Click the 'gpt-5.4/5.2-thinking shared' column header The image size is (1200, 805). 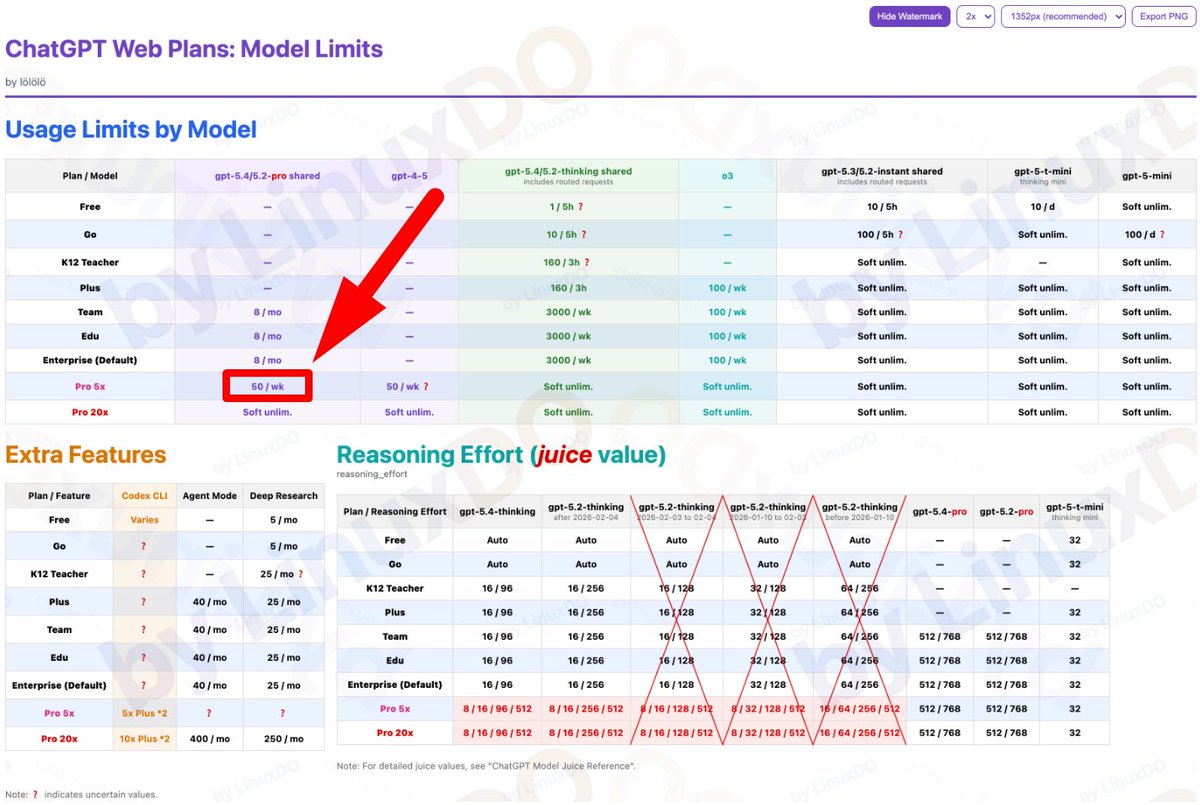pos(568,175)
